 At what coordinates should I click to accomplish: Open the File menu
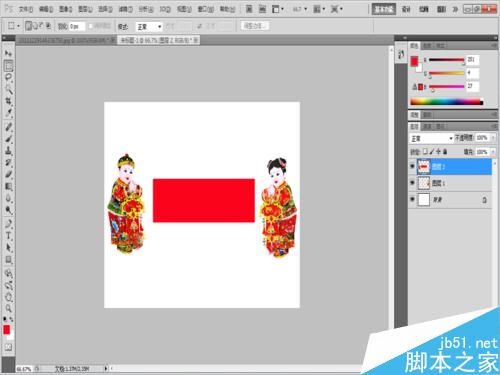pos(26,9)
